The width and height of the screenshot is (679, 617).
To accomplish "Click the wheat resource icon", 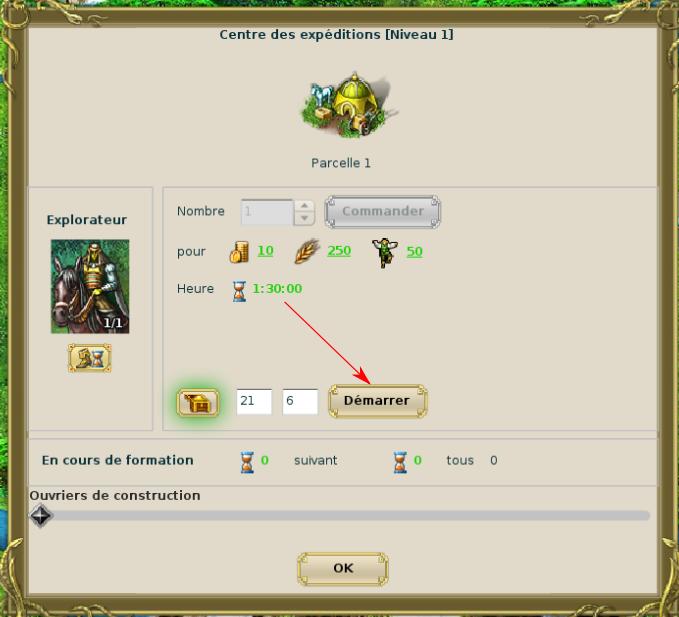I will pyautogui.click(x=307, y=252).
